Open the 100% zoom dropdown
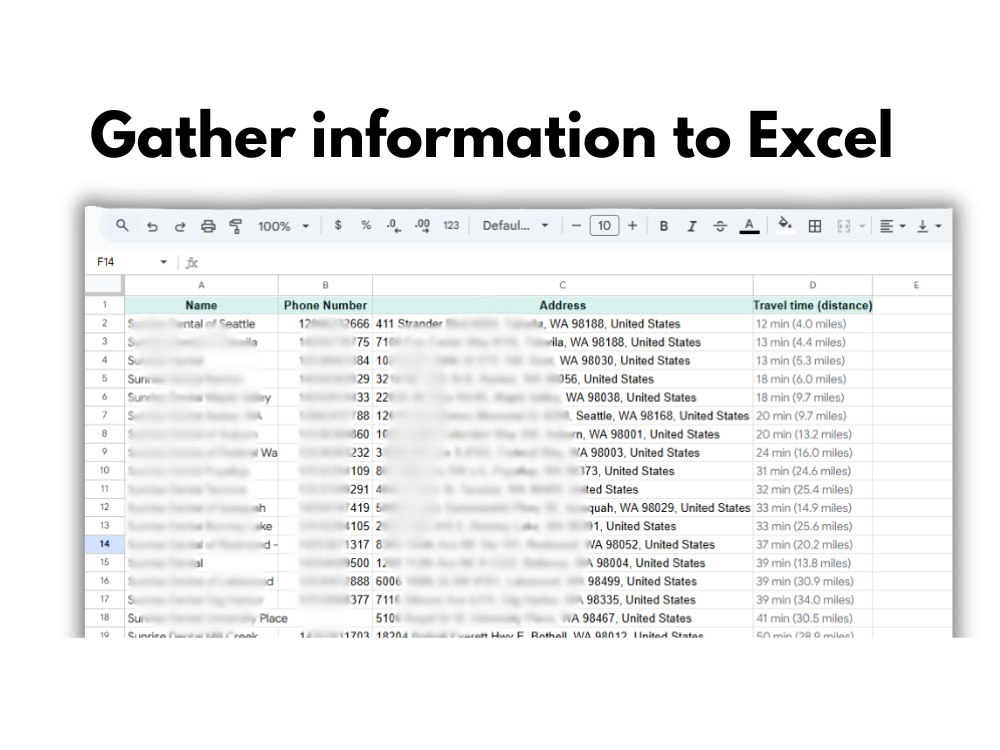This screenshot has width=1000, height=750. point(283,226)
